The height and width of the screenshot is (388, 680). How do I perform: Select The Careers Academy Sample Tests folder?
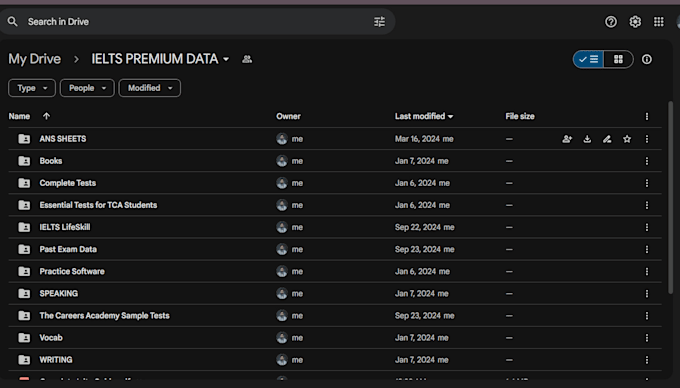(105, 316)
